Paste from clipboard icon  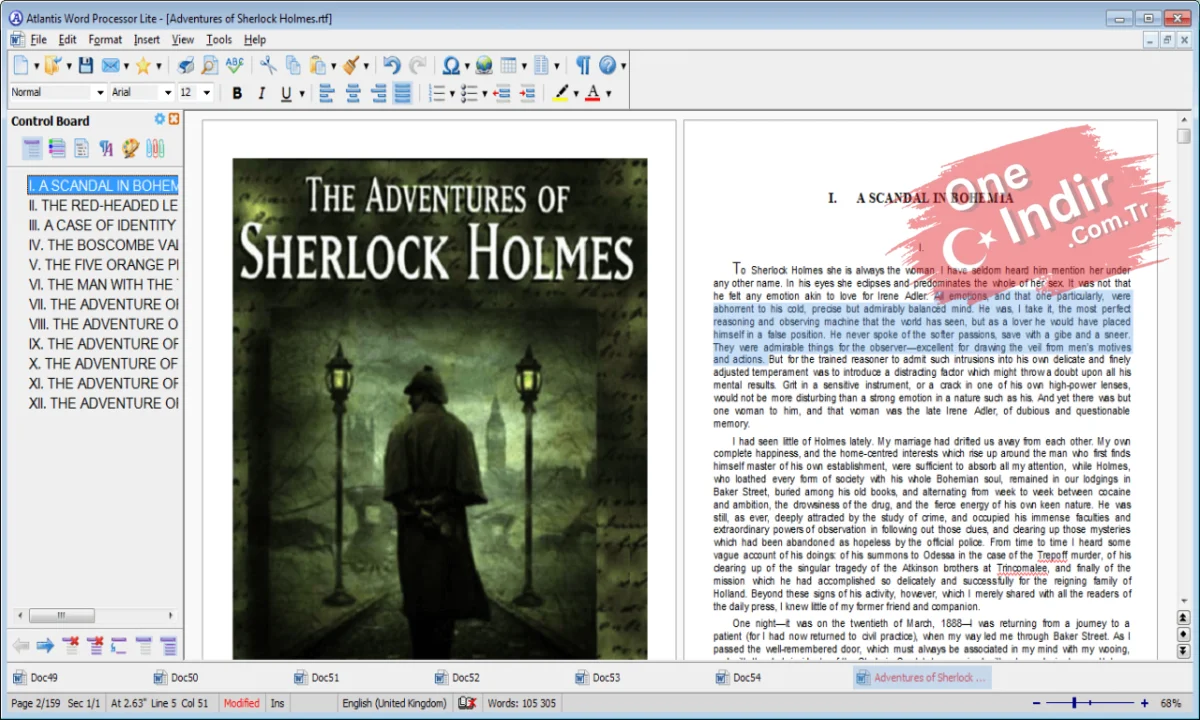pyautogui.click(x=317, y=66)
